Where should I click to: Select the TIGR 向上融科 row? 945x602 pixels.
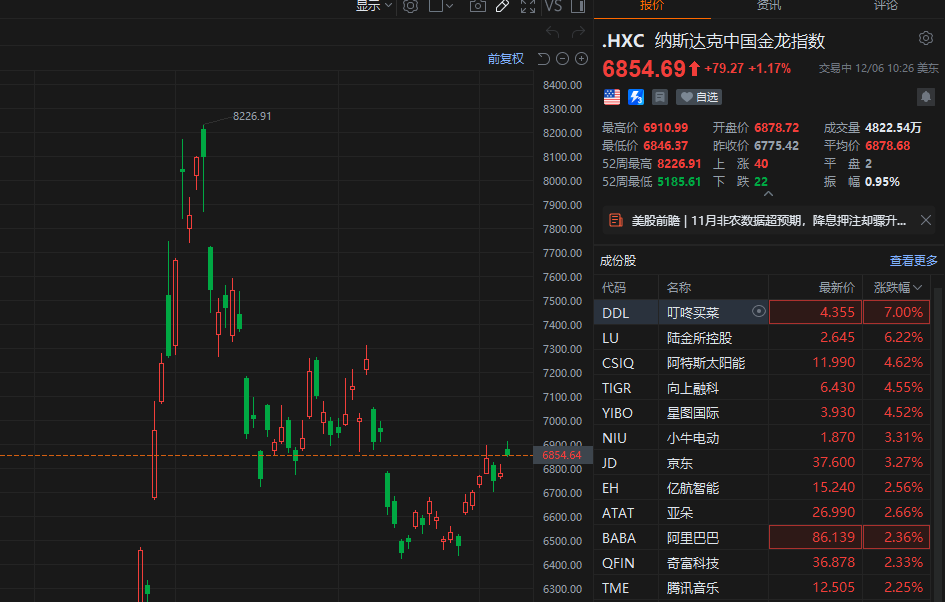[762, 387]
